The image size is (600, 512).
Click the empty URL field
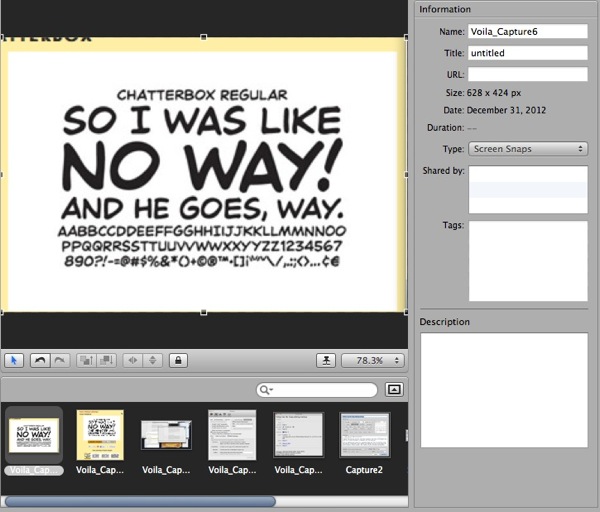click(x=528, y=74)
